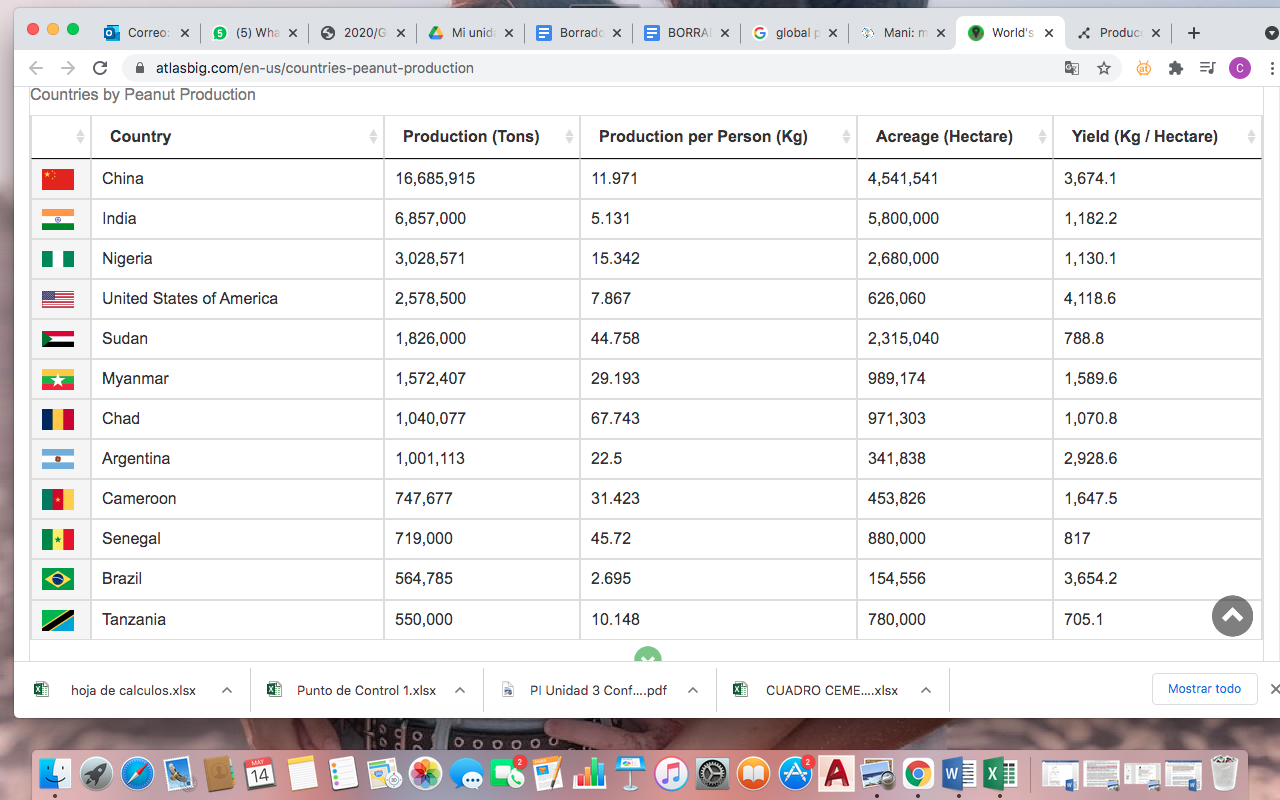The width and height of the screenshot is (1280, 800).
Task: Close the WhatsApp browser tab
Action: pyautogui.click(x=293, y=33)
